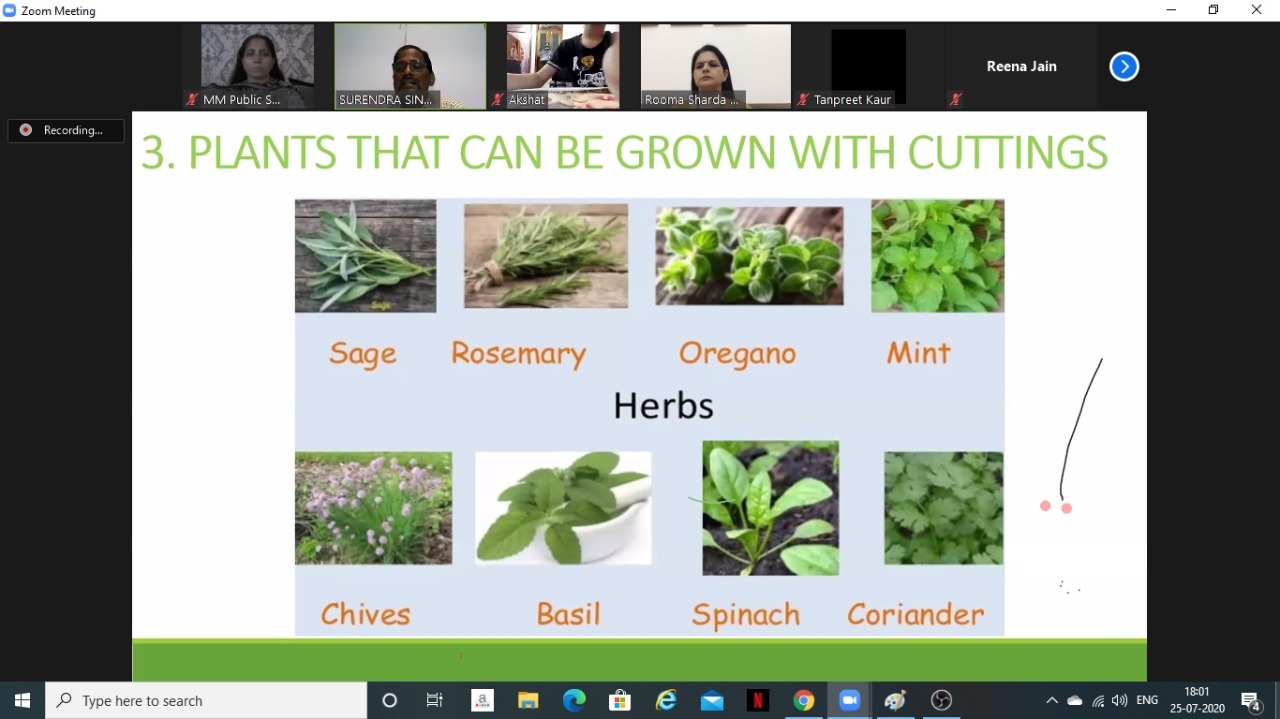Screen dimensions: 1280x719
Task: Switch ENG input language indicator
Action: pyautogui.click(x=1148, y=701)
